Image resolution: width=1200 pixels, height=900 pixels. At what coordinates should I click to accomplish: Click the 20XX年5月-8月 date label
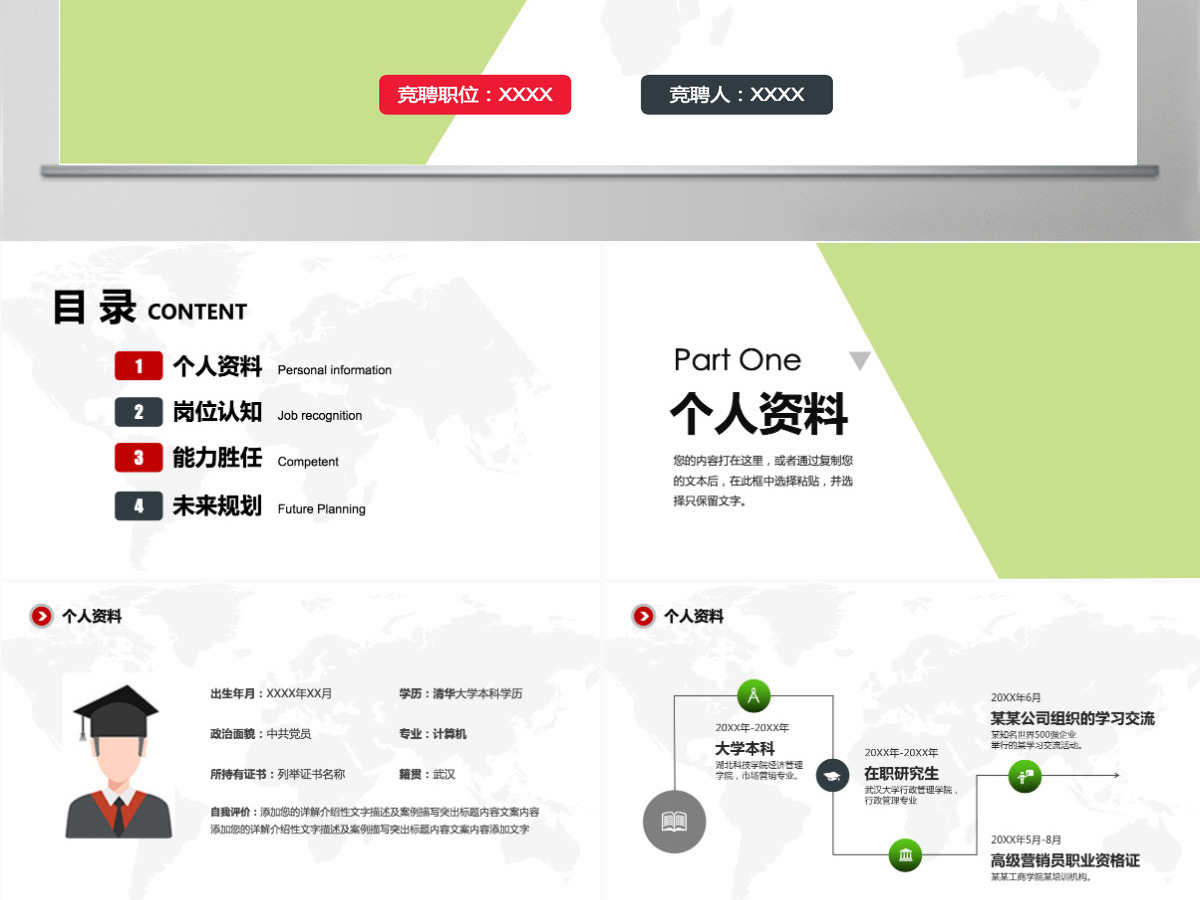point(1026,839)
